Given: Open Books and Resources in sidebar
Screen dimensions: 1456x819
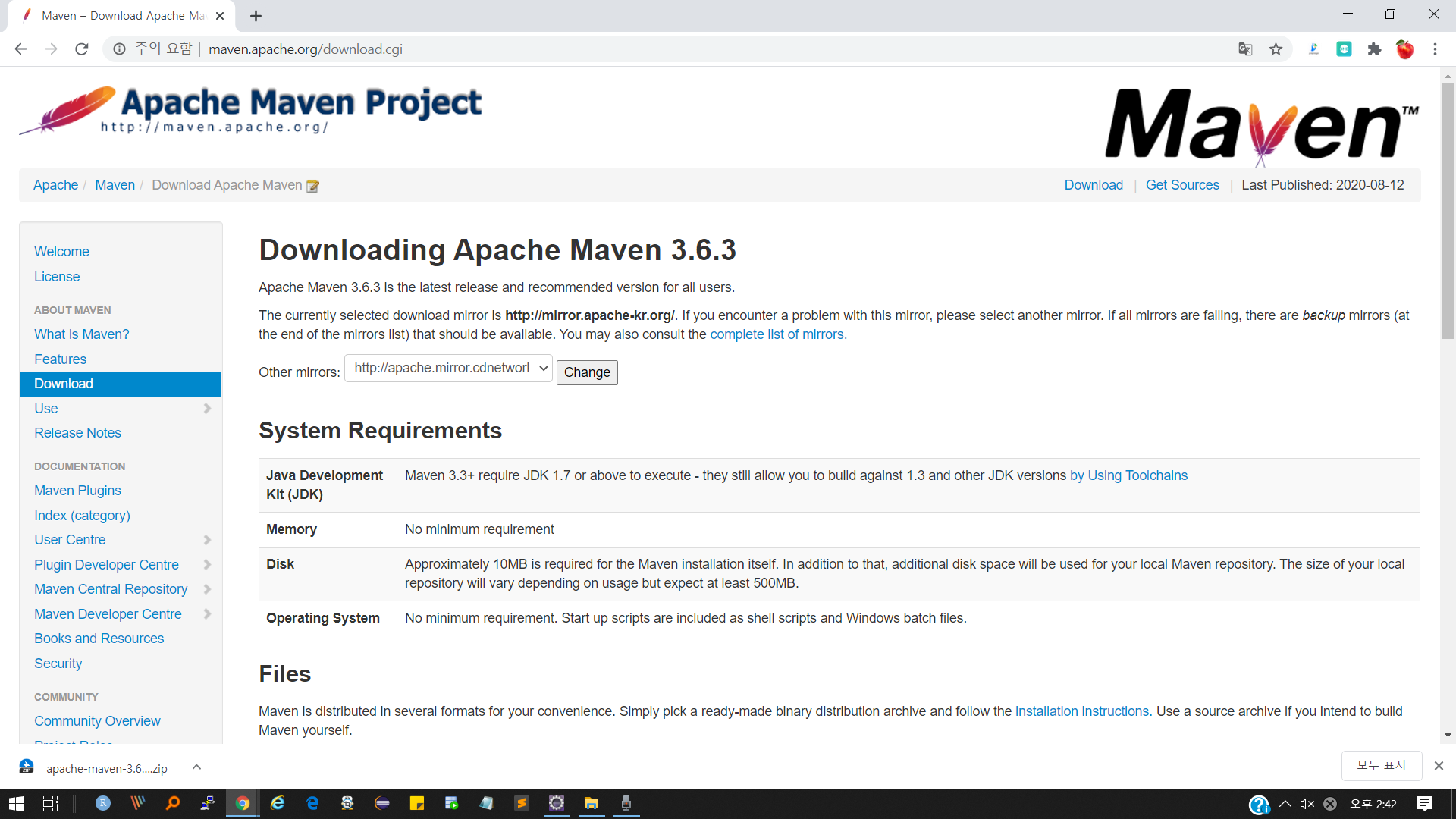Looking at the screenshot, I should pyautogui.click(x=99, y=639).
